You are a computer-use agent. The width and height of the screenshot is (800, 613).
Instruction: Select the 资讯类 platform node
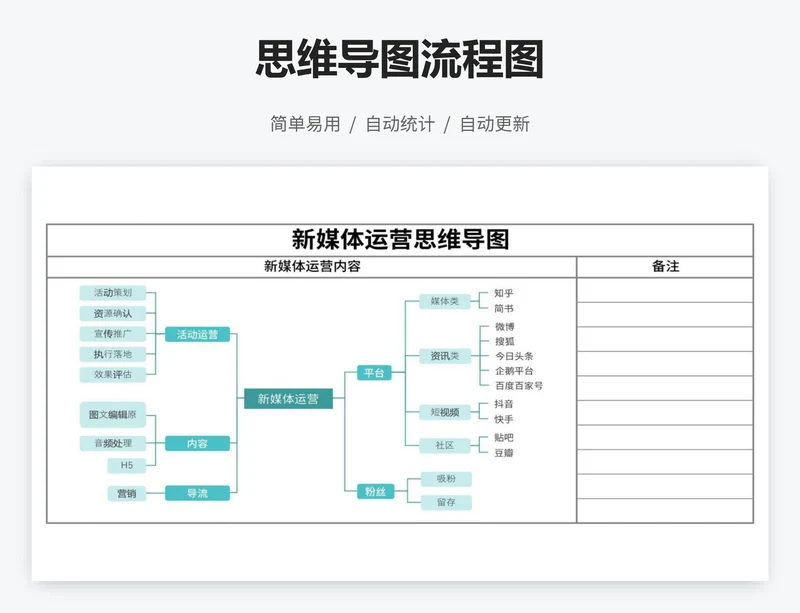click(x=445, y=356)
